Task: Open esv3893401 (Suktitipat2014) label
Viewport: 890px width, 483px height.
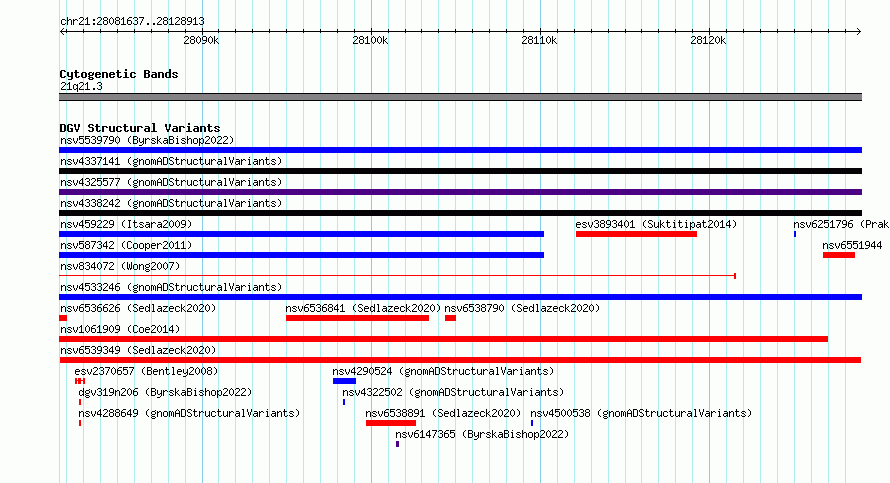Action: [x=656, y=224]
